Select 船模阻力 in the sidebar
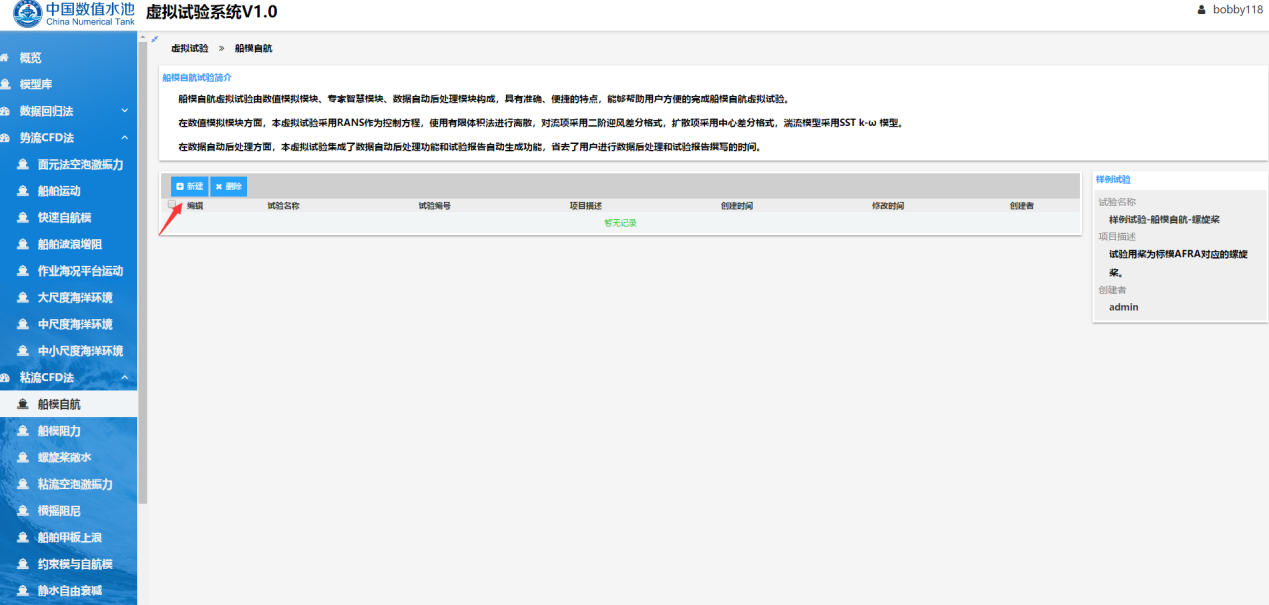1269x605 pixels. click(59, 431)
